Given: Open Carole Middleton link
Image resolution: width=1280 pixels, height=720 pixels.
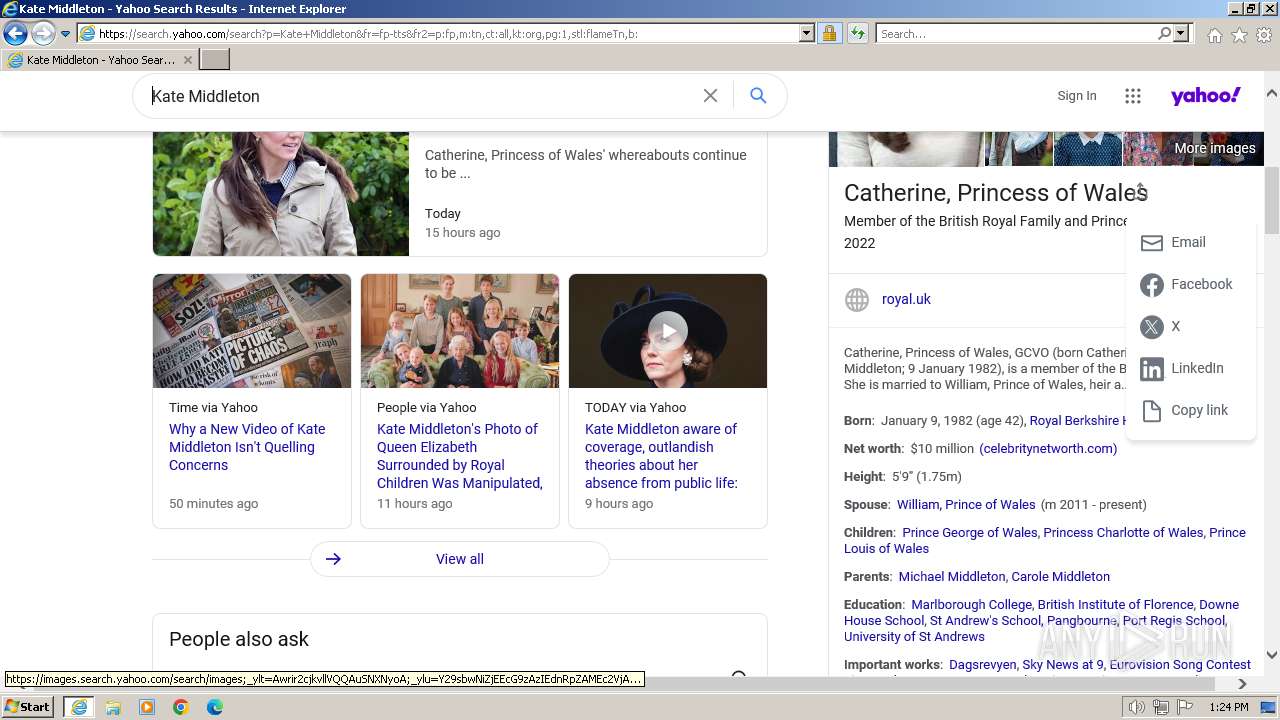Looking at the screenshot, I should point(1061,577).
